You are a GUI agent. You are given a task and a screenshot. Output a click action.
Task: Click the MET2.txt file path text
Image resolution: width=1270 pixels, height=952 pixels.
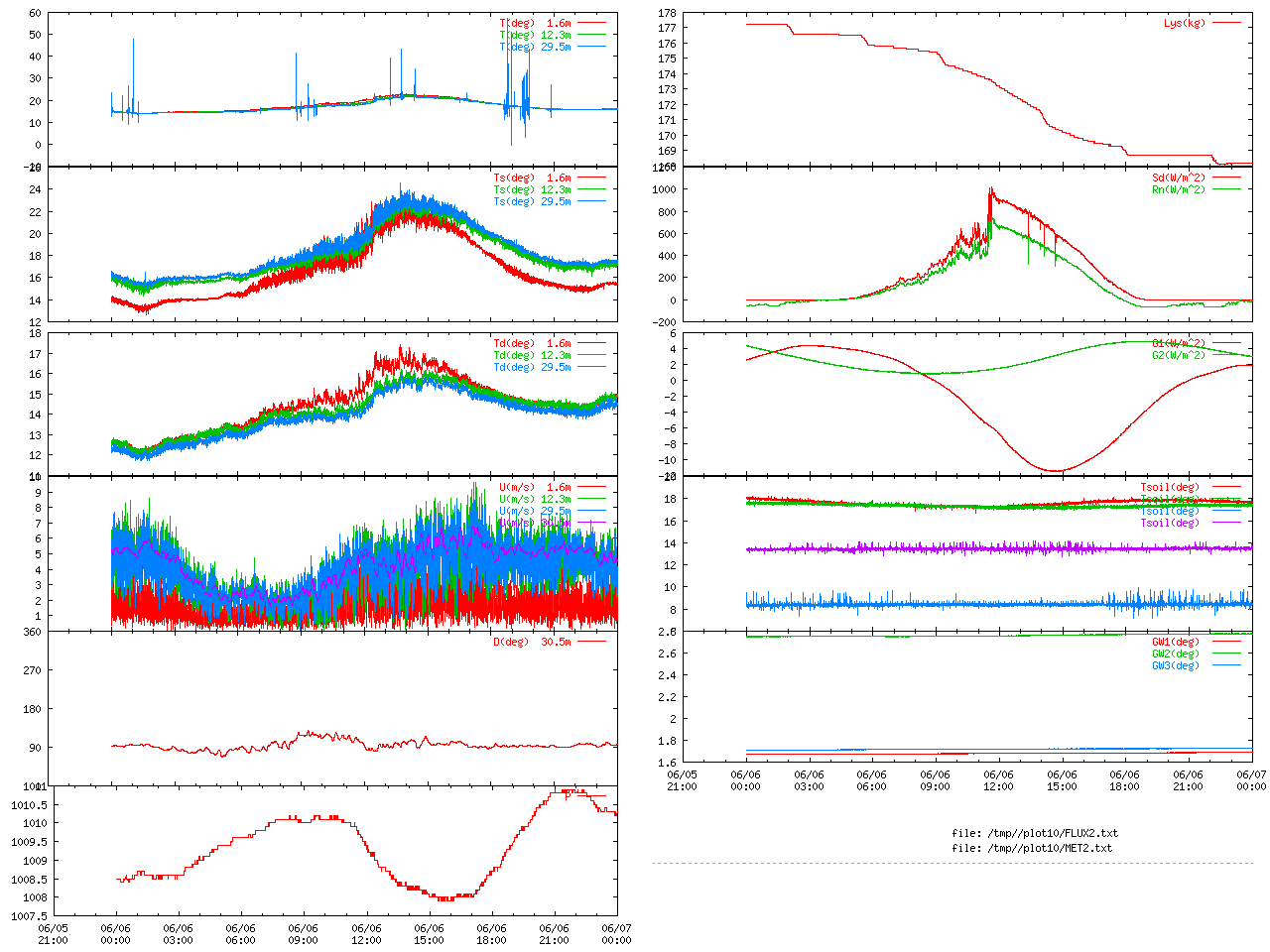(1032, 848)
